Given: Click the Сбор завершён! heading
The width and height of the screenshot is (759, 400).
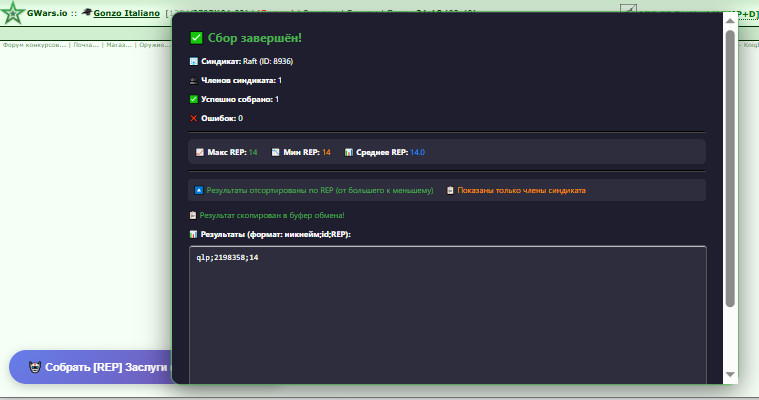Looking at the screenshot, I should 255,38.
